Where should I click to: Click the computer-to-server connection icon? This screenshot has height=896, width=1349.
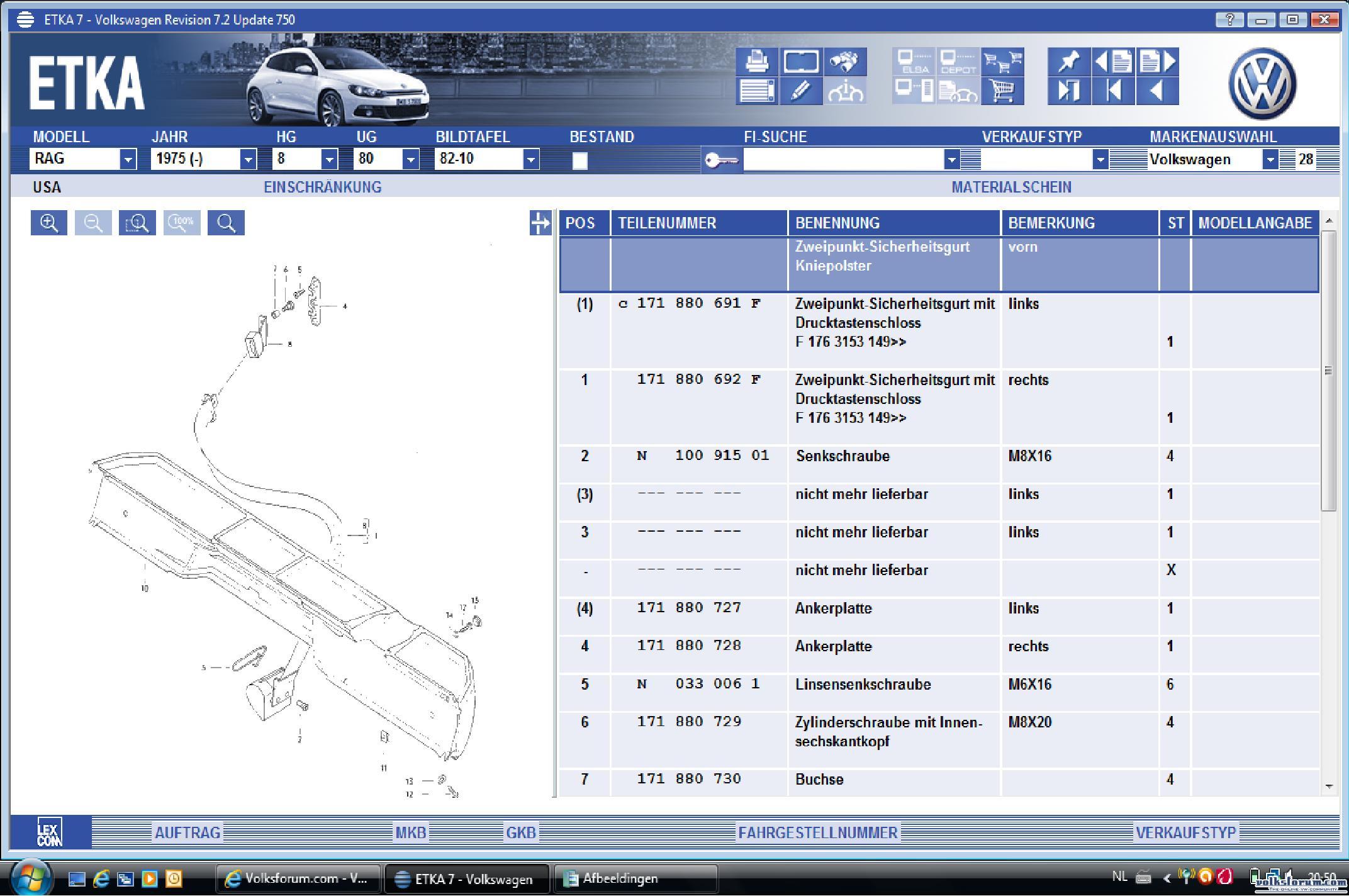tap(914, 91)
